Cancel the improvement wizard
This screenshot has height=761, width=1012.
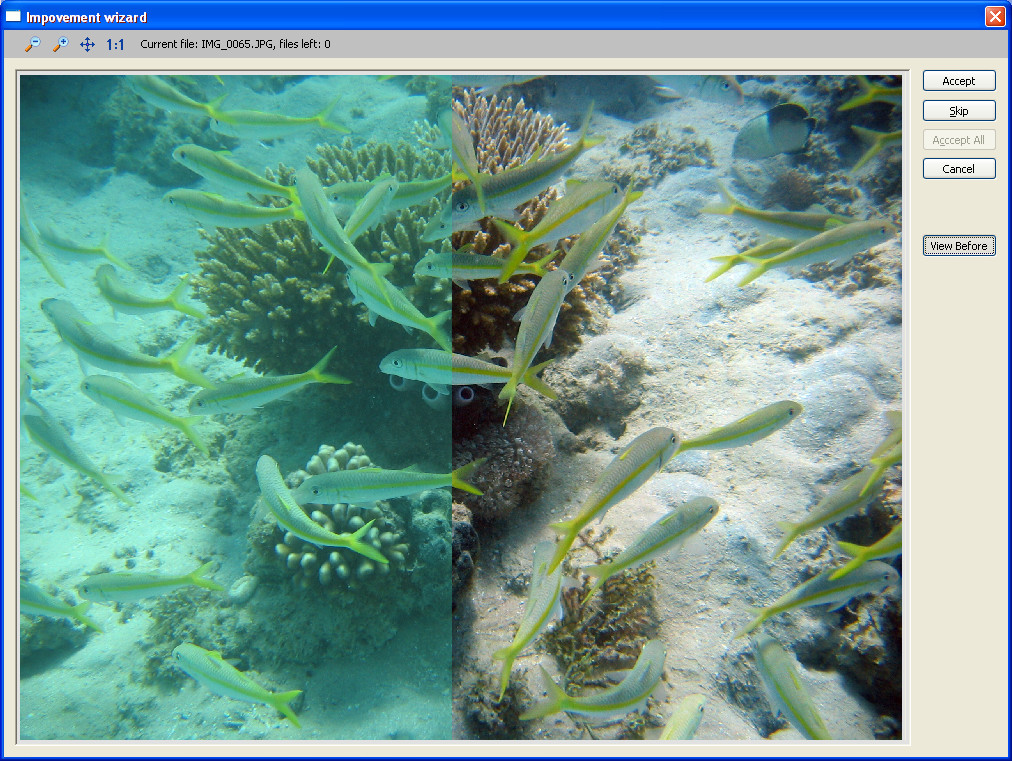click(x=959, y=168)
